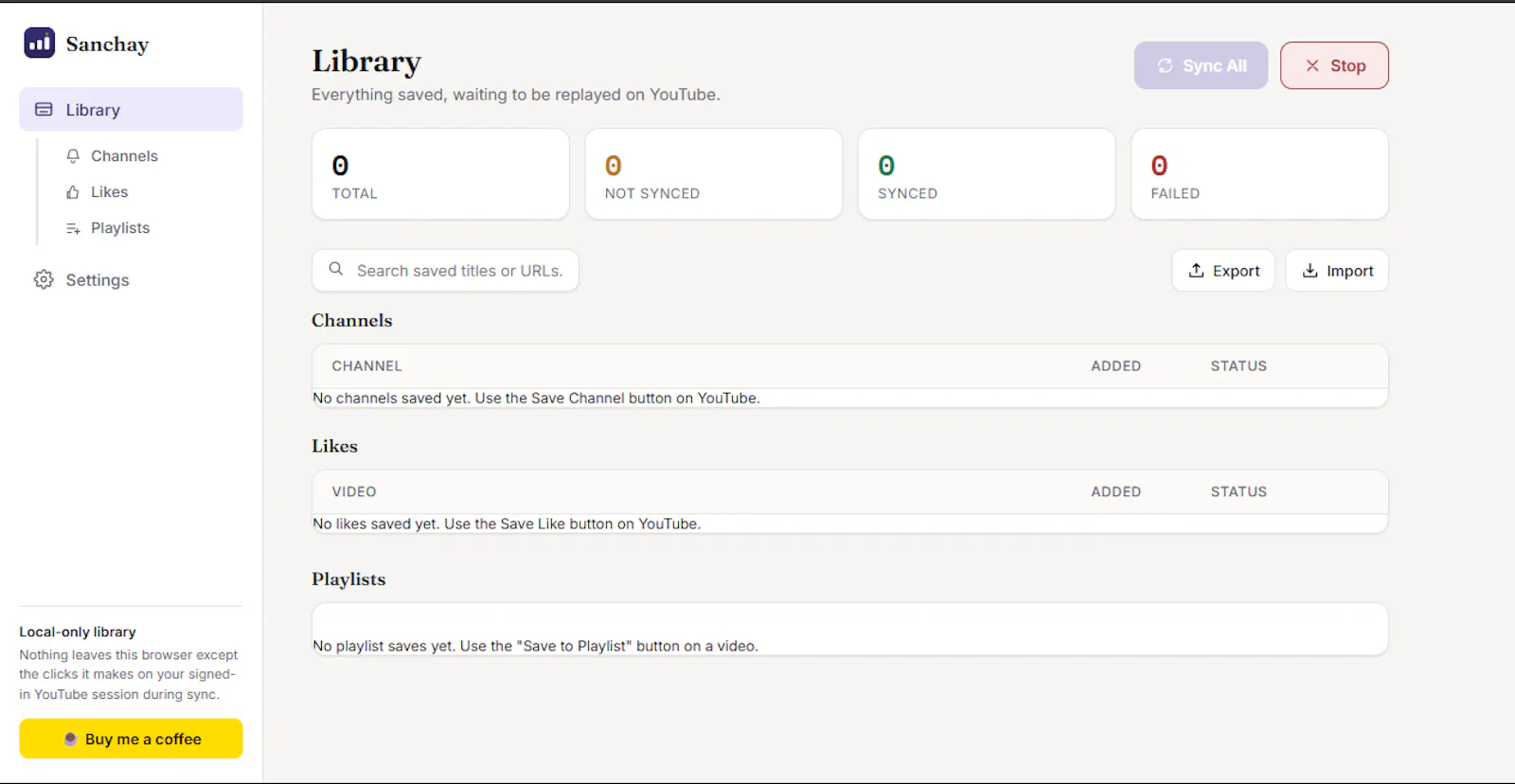The height and width of the screenshot is (784, 1515).
Task: Click the upload icon in Export button
Action: [x=1197, y=271]
